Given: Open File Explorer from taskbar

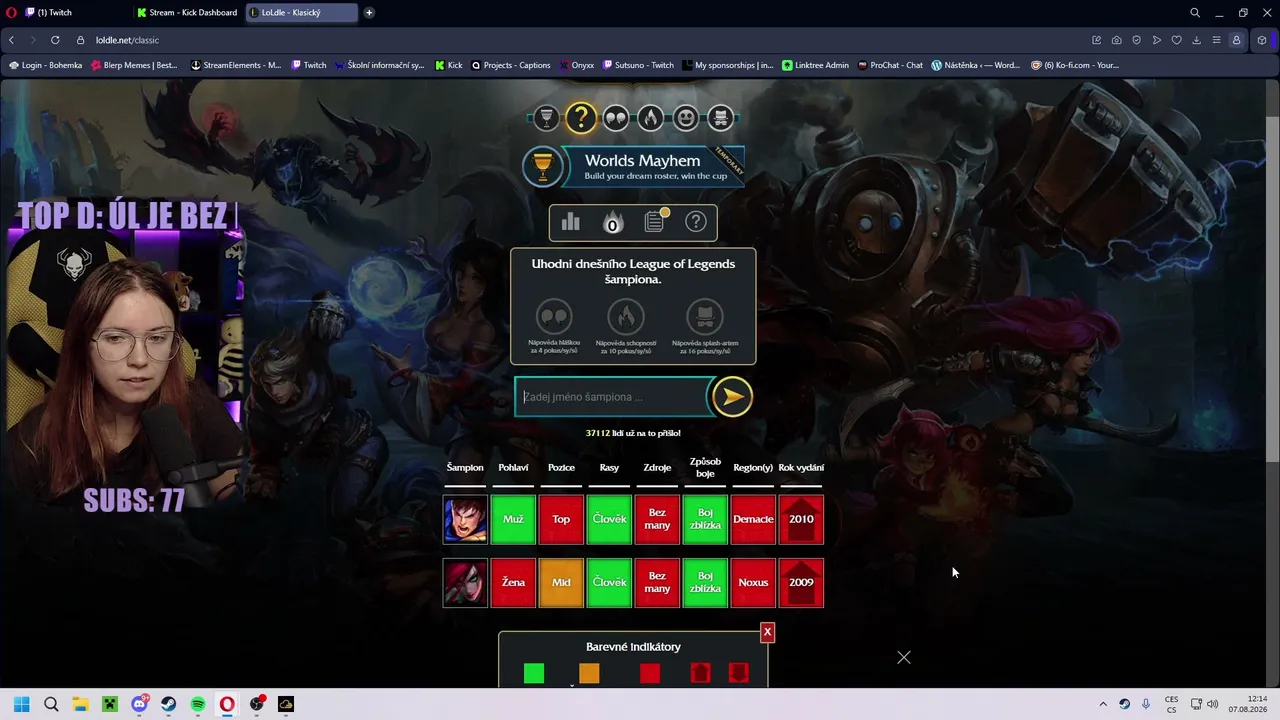Looking at the screenshot, I should pyautogui.click(x=80, y=704).
